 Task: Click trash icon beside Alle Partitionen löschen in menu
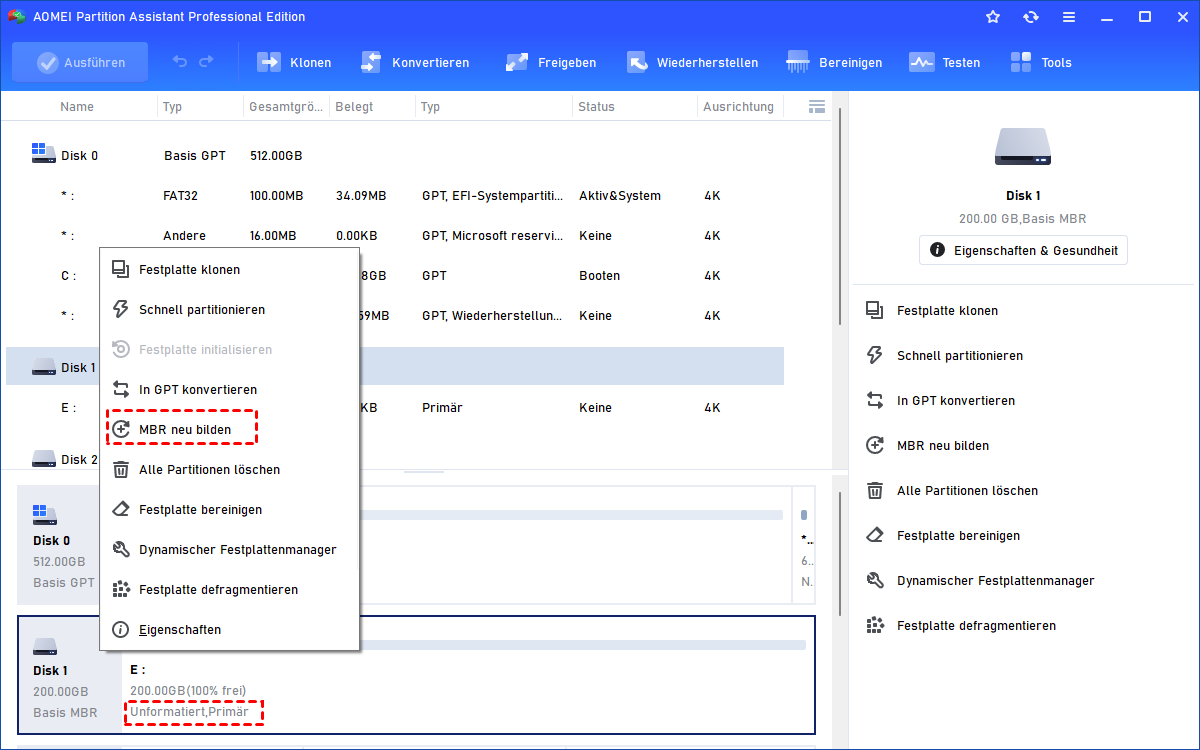(x=121, y=470)
